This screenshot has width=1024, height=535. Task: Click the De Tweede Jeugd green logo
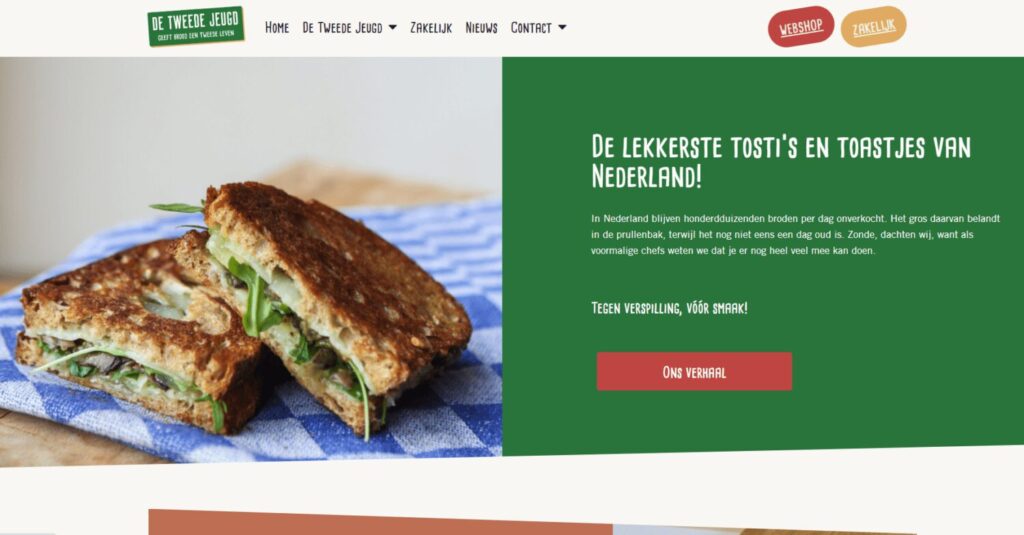pyautogui.click(x=196, y=27)
